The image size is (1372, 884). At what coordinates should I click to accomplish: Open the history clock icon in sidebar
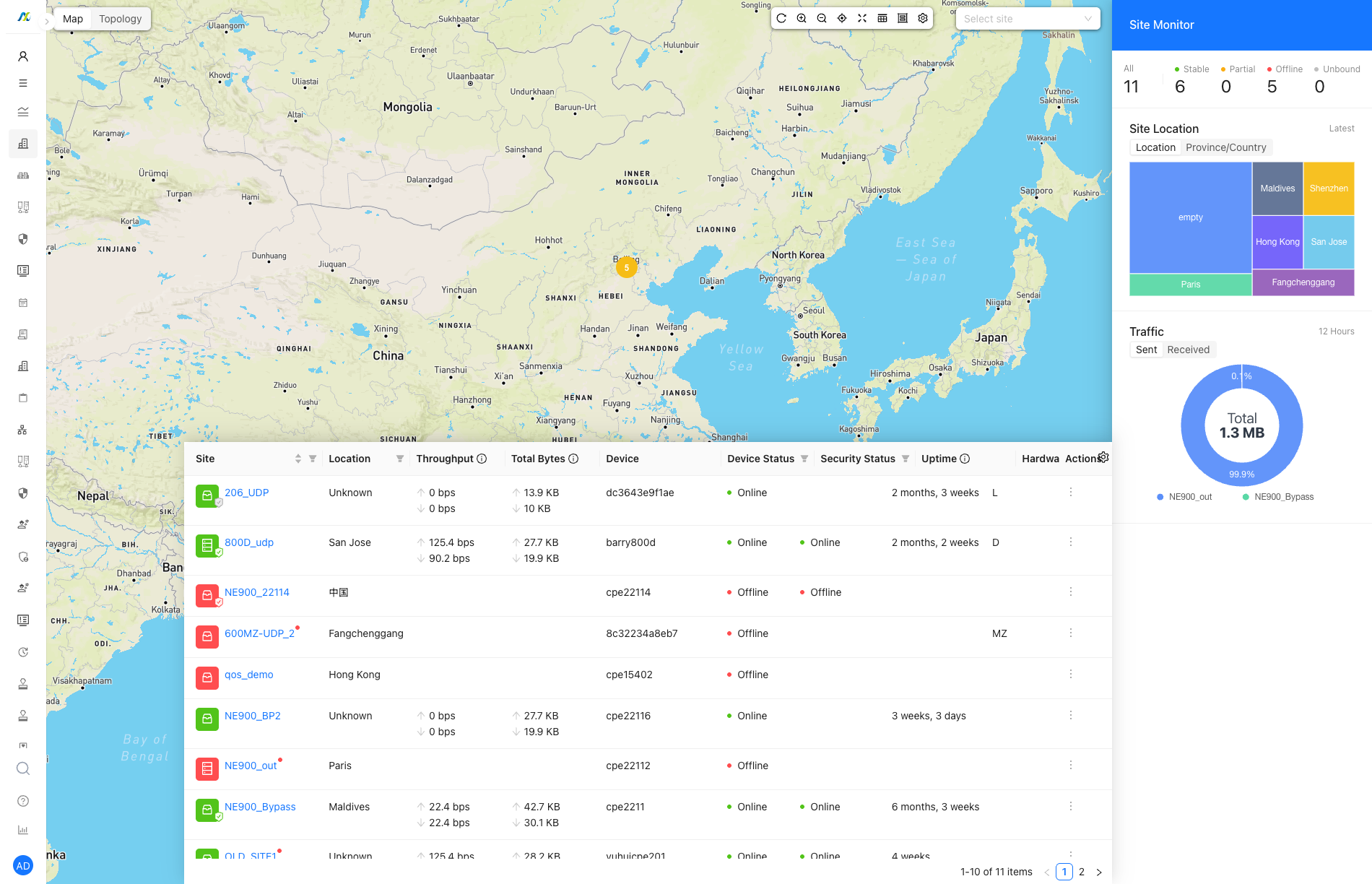click(x=23, y=652)
